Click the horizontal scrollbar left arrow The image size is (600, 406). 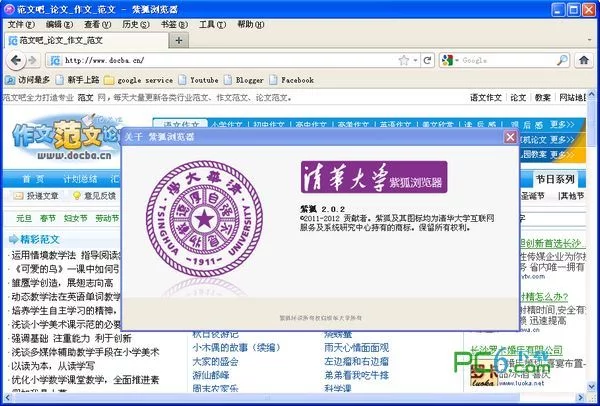[x=8, y=398]
